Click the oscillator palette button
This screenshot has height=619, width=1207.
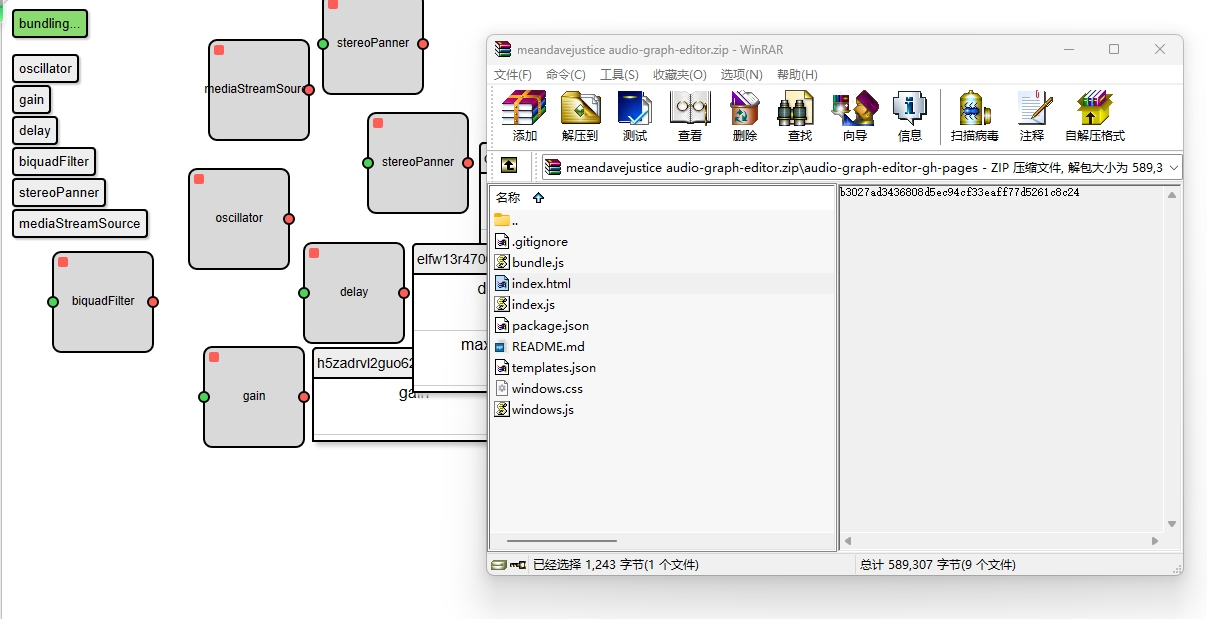(46, 69)
